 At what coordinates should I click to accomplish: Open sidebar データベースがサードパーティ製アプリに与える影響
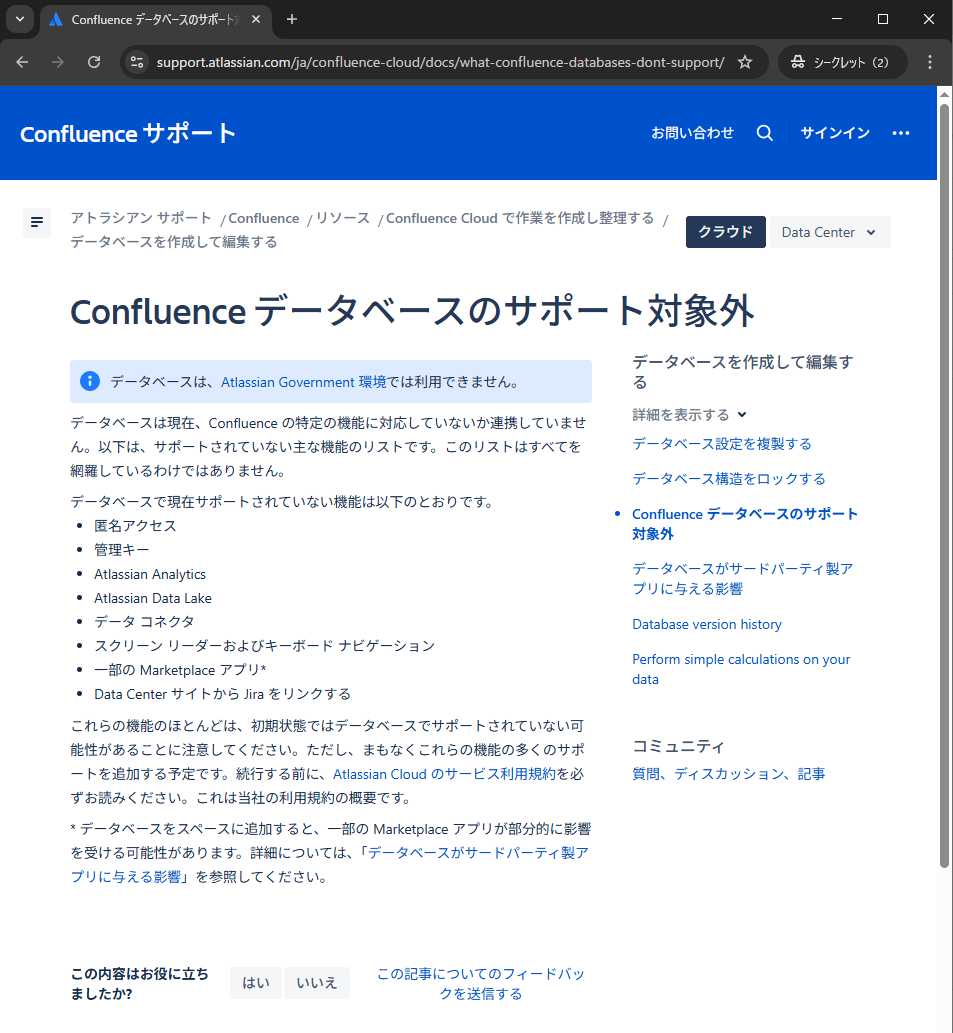(743, 578)
